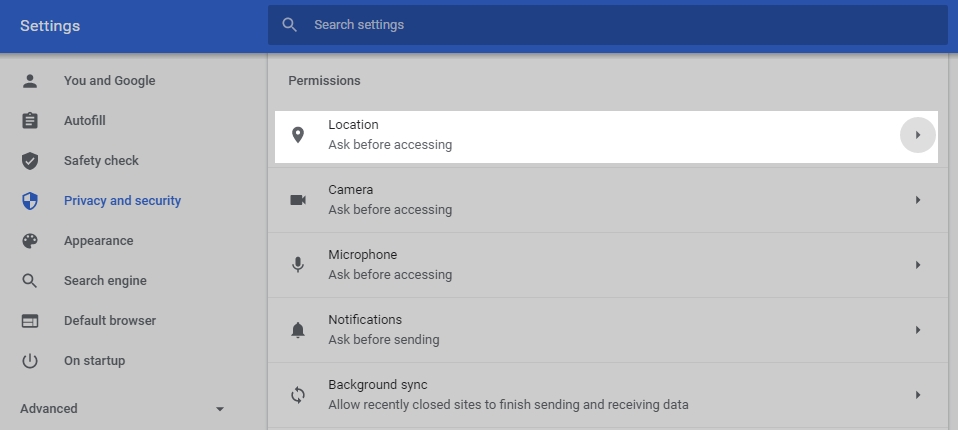Screen dimensions: 958x430
Task: Click the Background sync icon
Action: tap(297, 395)
